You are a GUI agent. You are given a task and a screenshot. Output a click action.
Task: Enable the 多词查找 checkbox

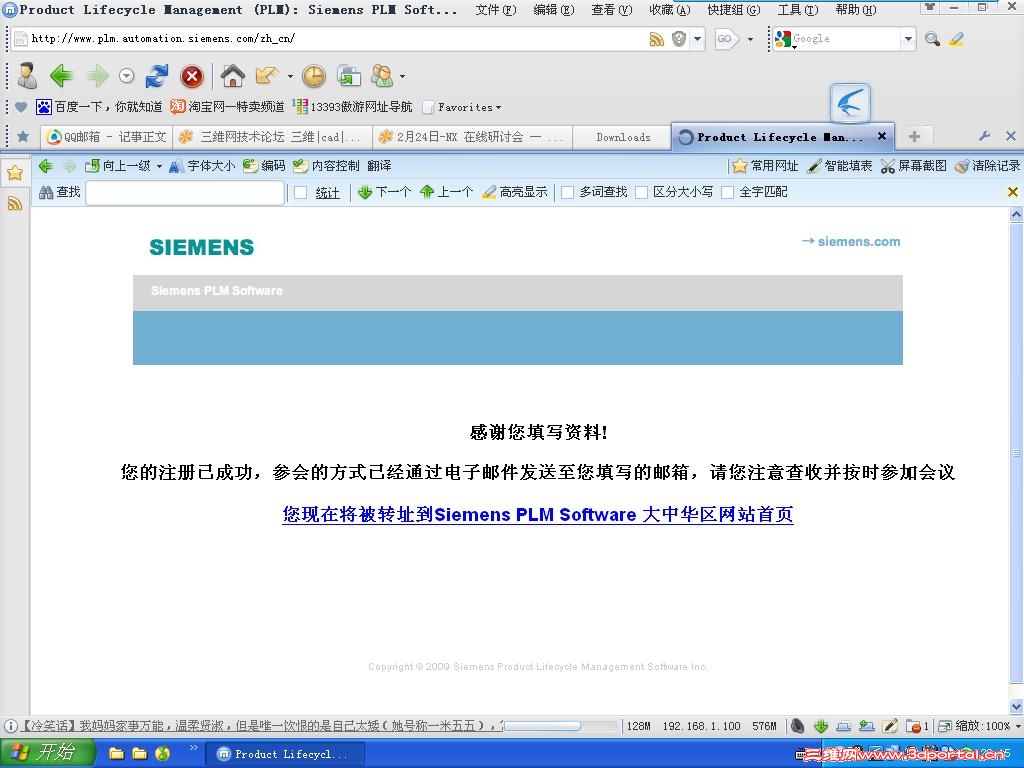click(568, 192)
